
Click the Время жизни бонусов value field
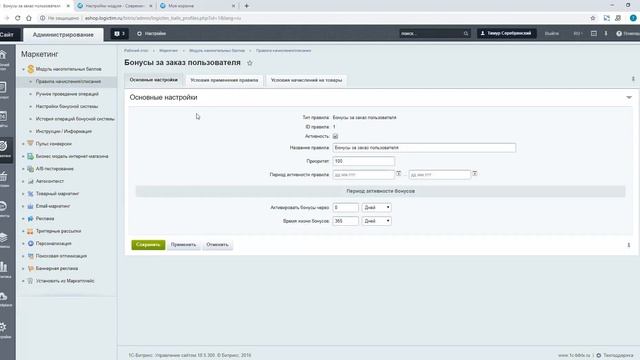345,221
